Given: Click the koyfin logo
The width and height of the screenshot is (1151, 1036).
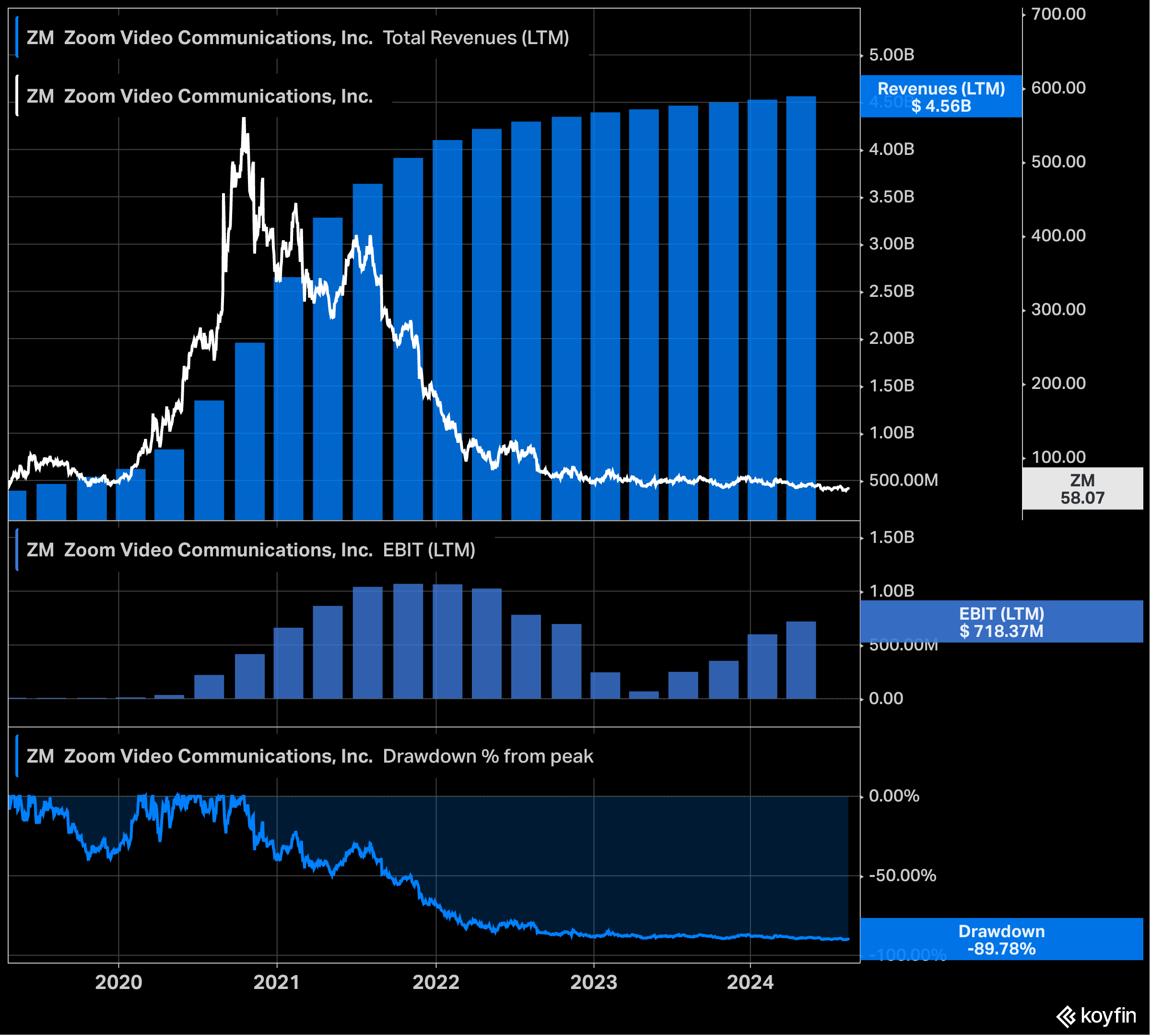Looking at the screenshot, I should pos(1096,1016).
